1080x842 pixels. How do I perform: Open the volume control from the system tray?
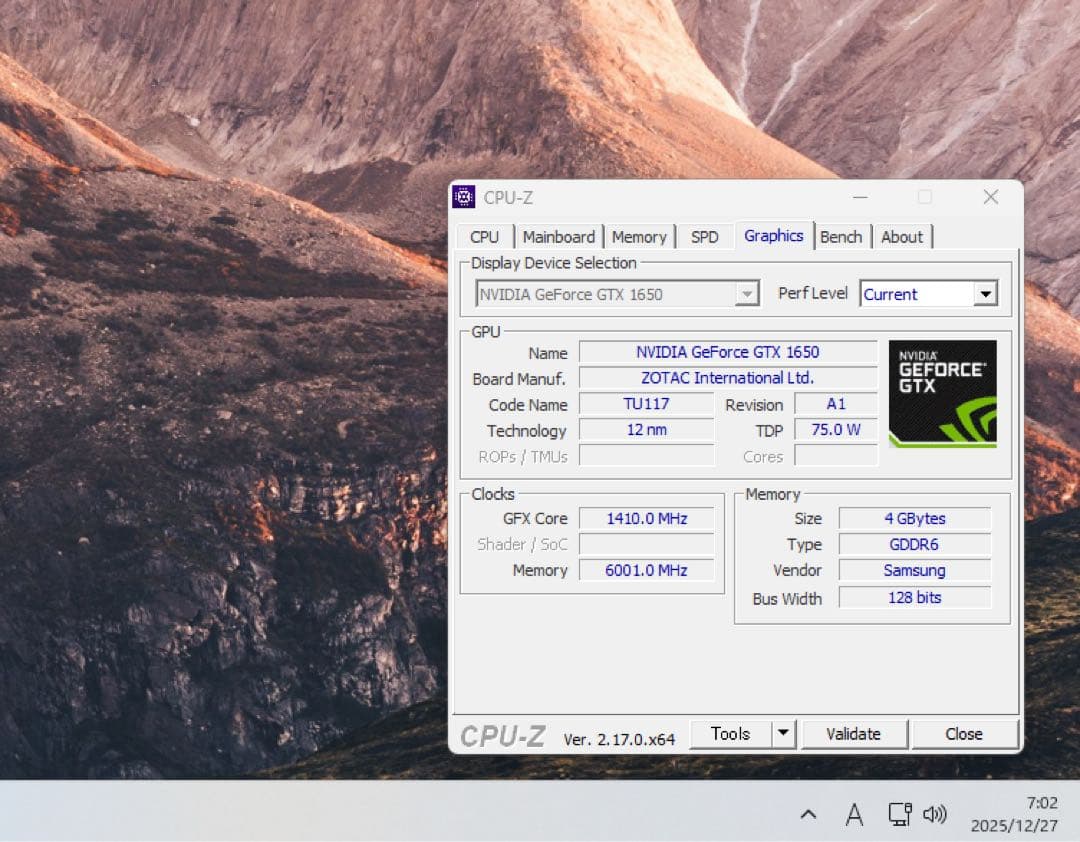tap(934, 815)
